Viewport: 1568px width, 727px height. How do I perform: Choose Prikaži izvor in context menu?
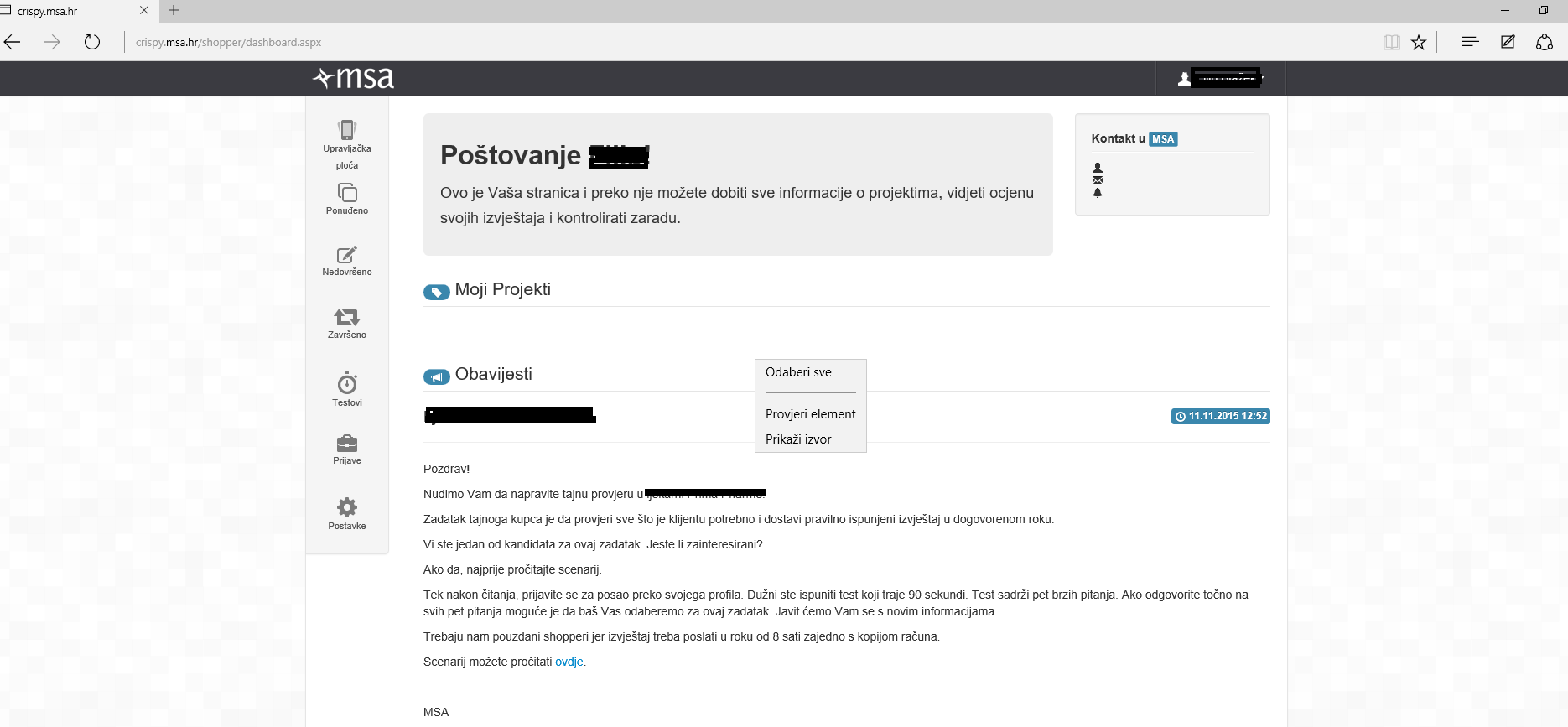pyautogui.click(x=798, y=439)
